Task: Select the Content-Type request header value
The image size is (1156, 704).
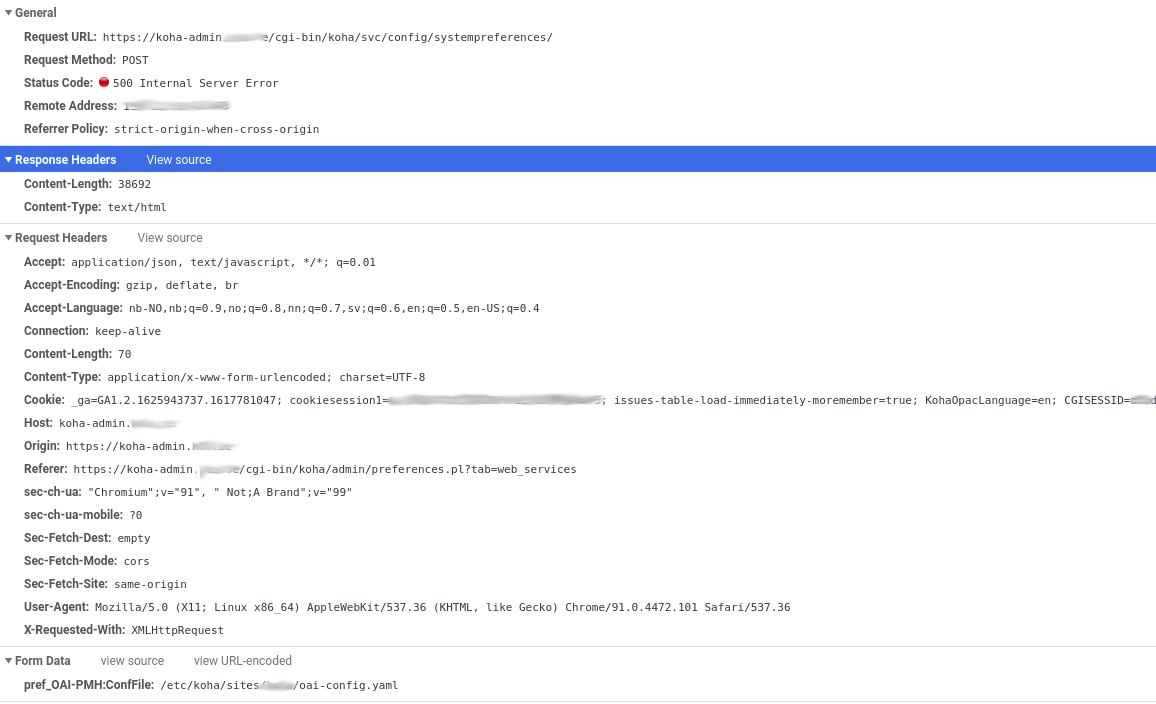Action: click(x=266, y=378)
